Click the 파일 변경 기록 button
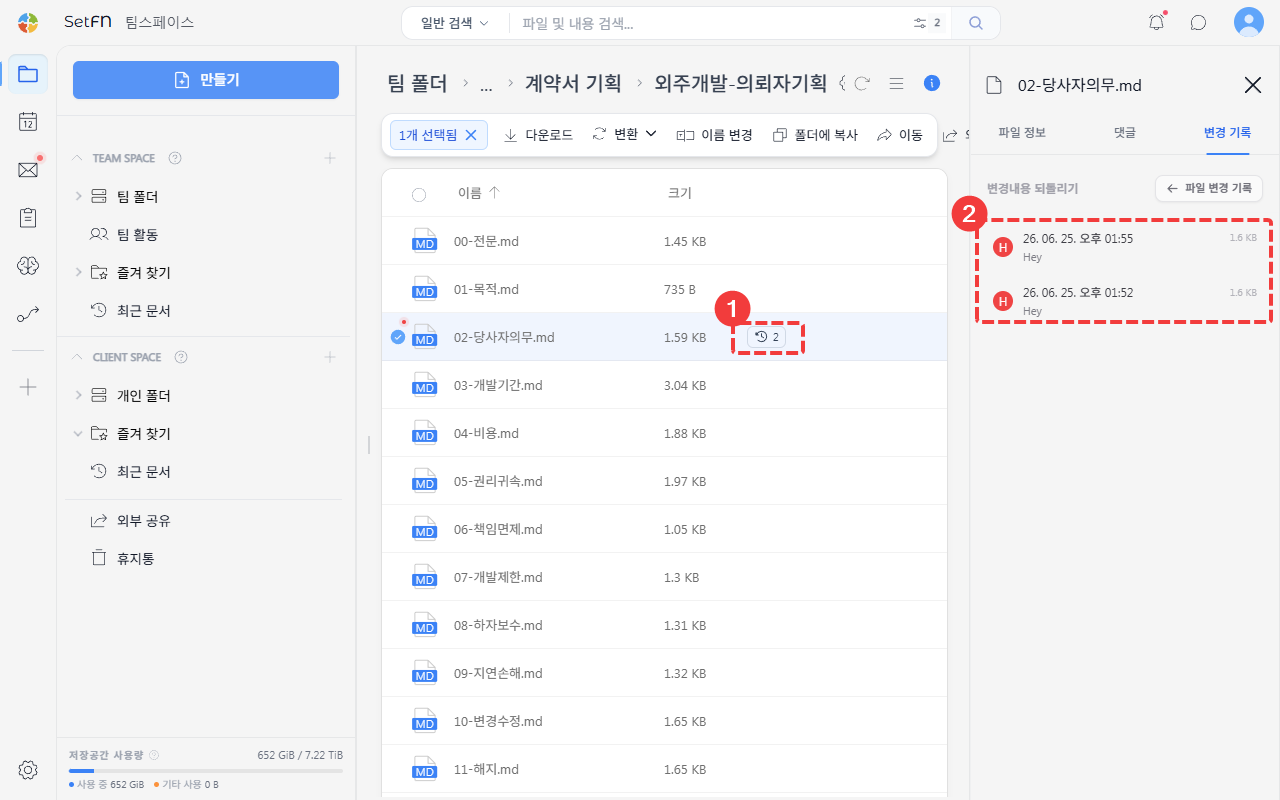 1208,188
